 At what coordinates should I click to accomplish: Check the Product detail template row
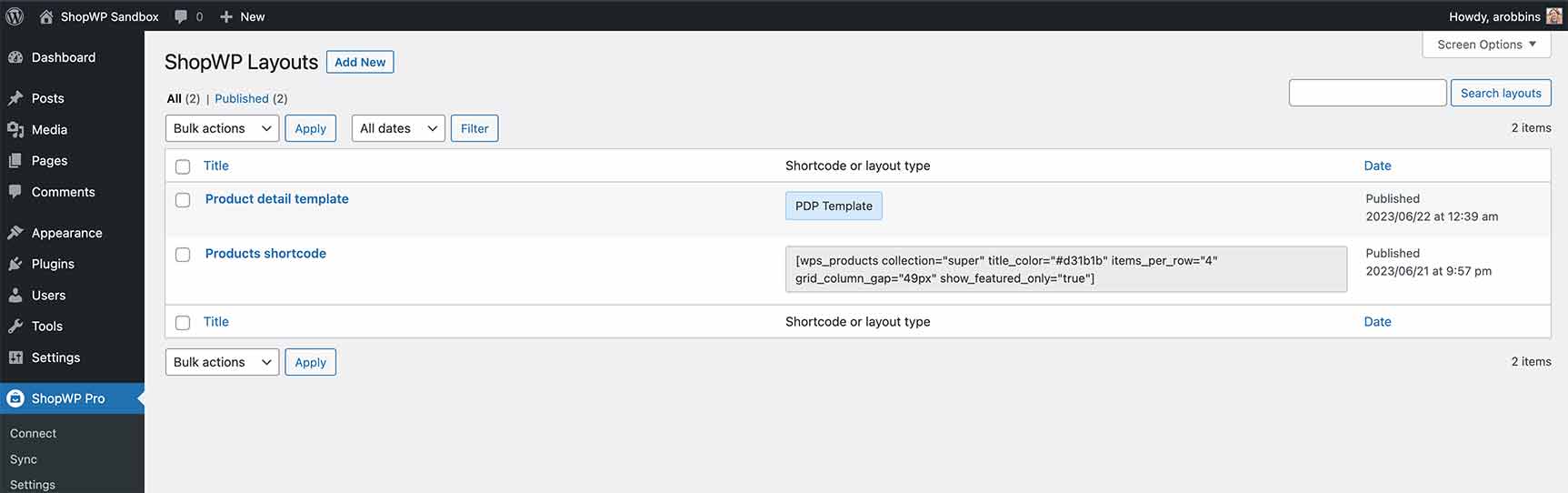[x=183, y=200]
